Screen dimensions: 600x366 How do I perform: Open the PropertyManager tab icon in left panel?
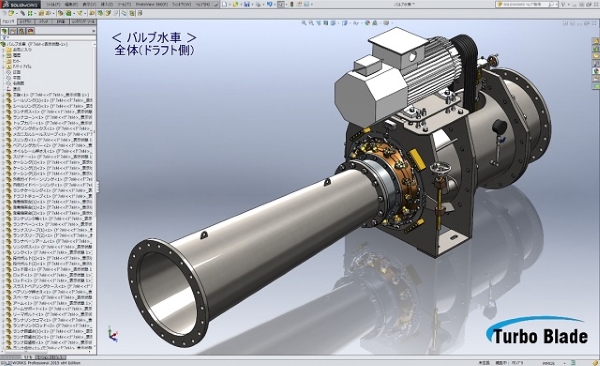13,31
